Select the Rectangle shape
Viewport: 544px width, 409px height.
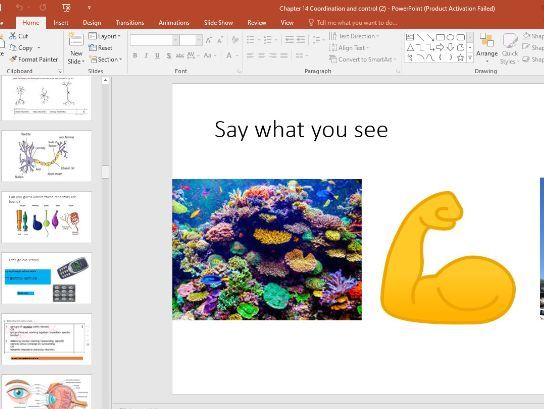pos(440,37)
